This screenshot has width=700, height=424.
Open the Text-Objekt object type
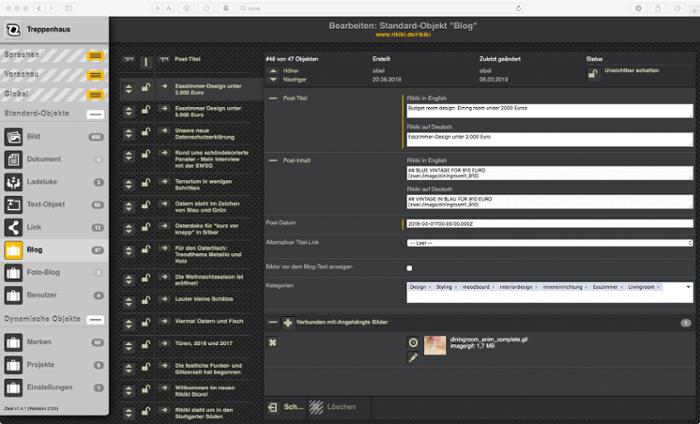pyautogui.click(x=54, y=205)
